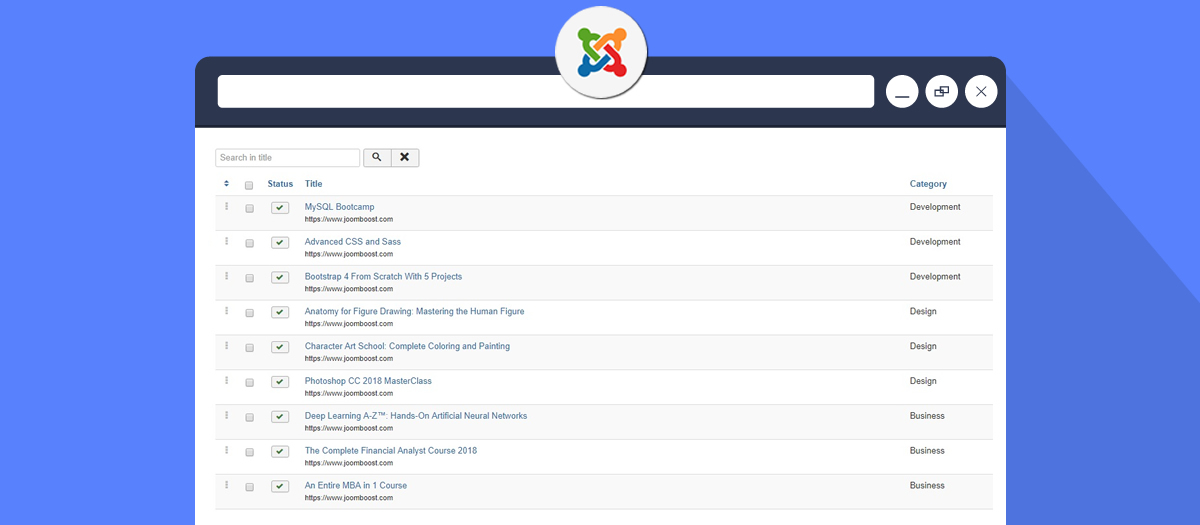Toggle published status of Advanced CSS and Sass
1200x525 pixels.
click(280, 243)
